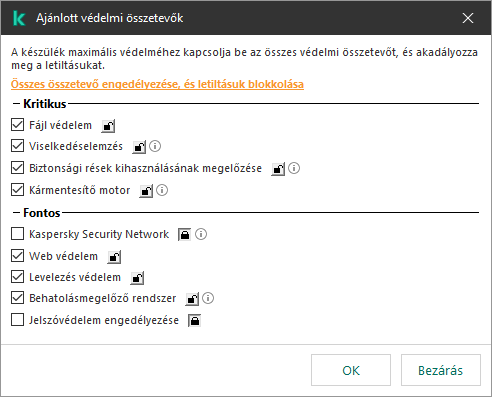
Task: Show info for Kármentesítő motor
Action: point(162,190)
